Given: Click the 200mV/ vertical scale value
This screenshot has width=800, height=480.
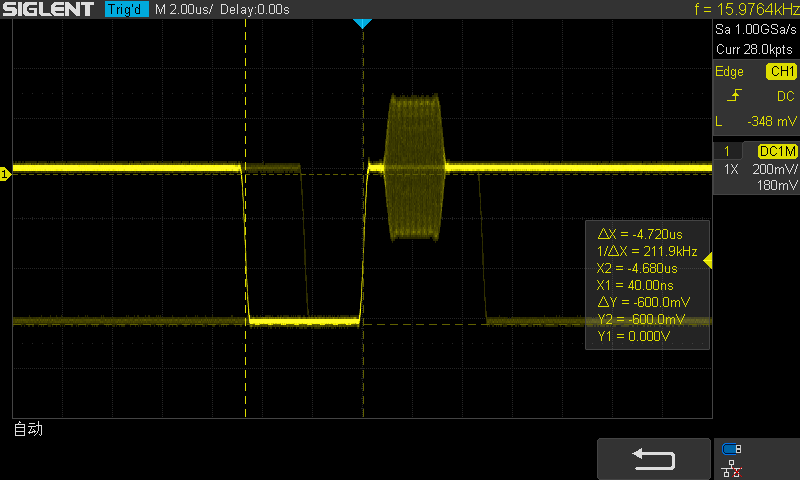Looking at the screenshot, I should (774, 169).
